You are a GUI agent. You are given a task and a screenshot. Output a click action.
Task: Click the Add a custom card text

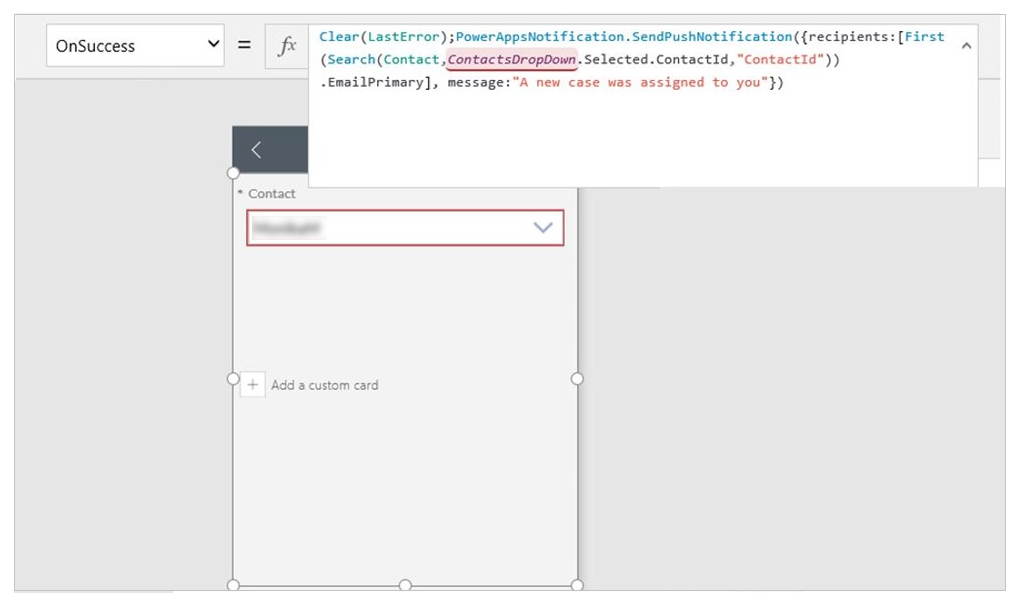[325, 385]
